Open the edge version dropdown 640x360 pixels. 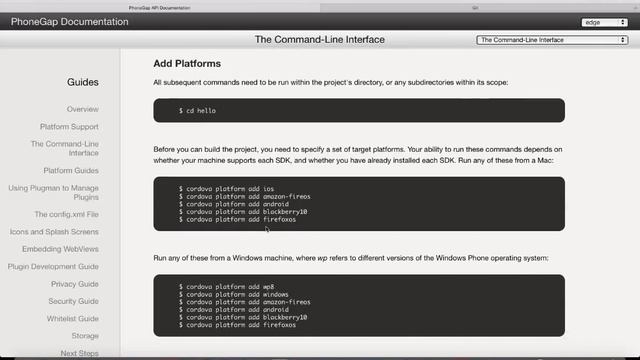coord(604,22)
